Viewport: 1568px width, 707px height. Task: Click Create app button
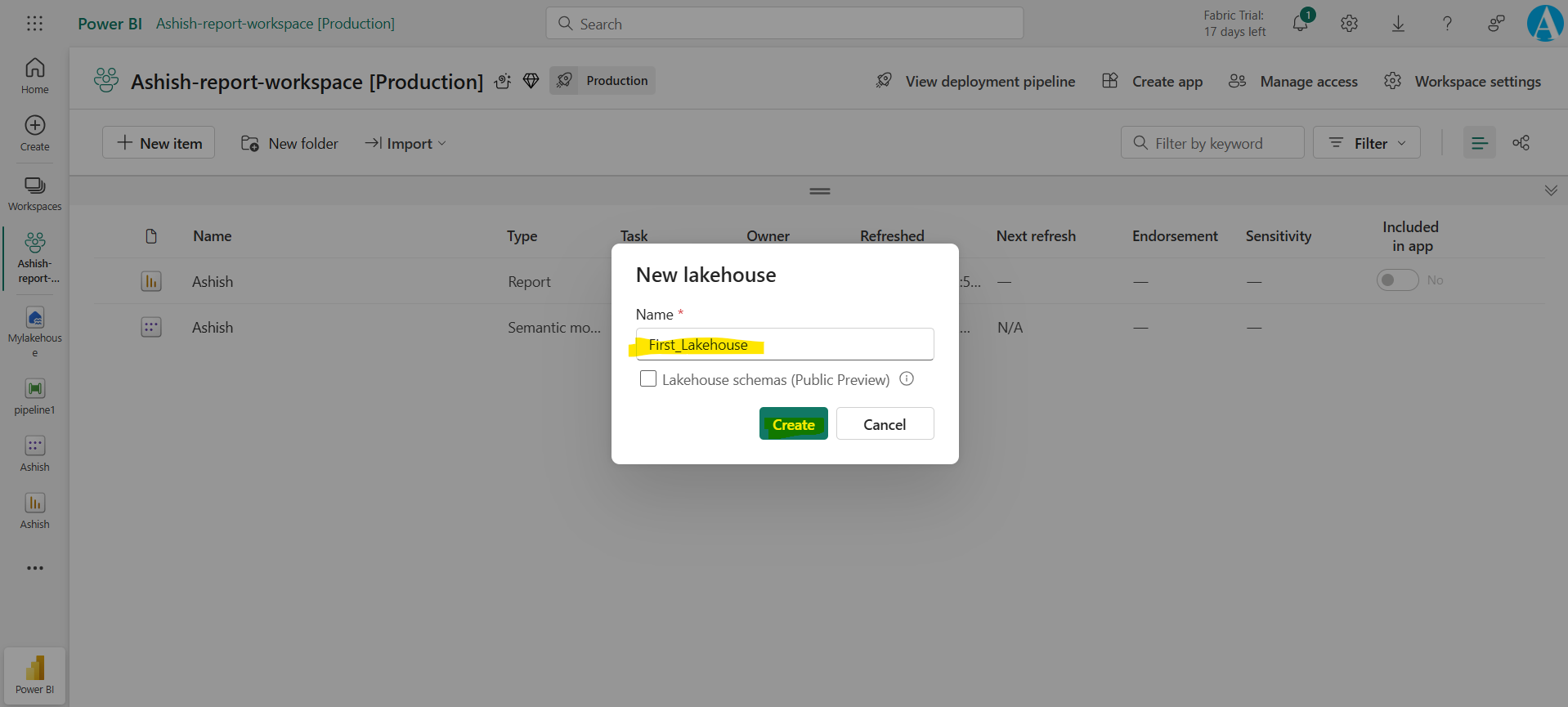tap(1153, 81)
